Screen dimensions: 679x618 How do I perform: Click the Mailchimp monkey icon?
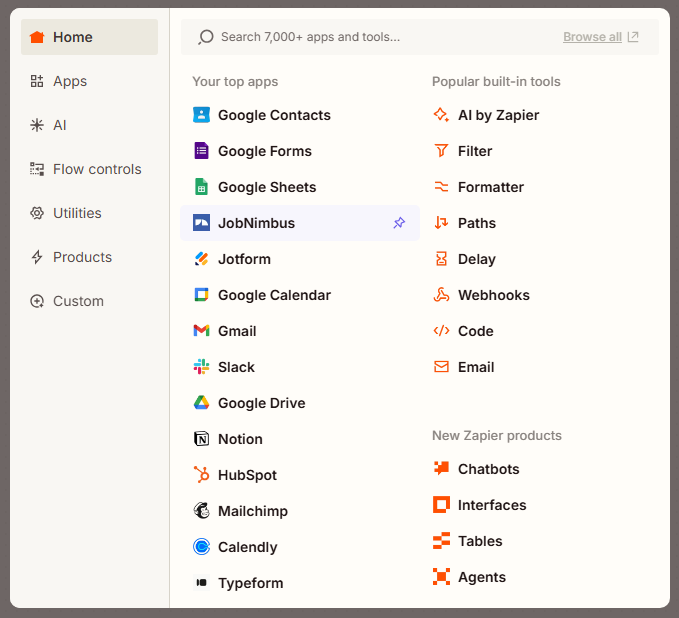(x=201, y=511)
